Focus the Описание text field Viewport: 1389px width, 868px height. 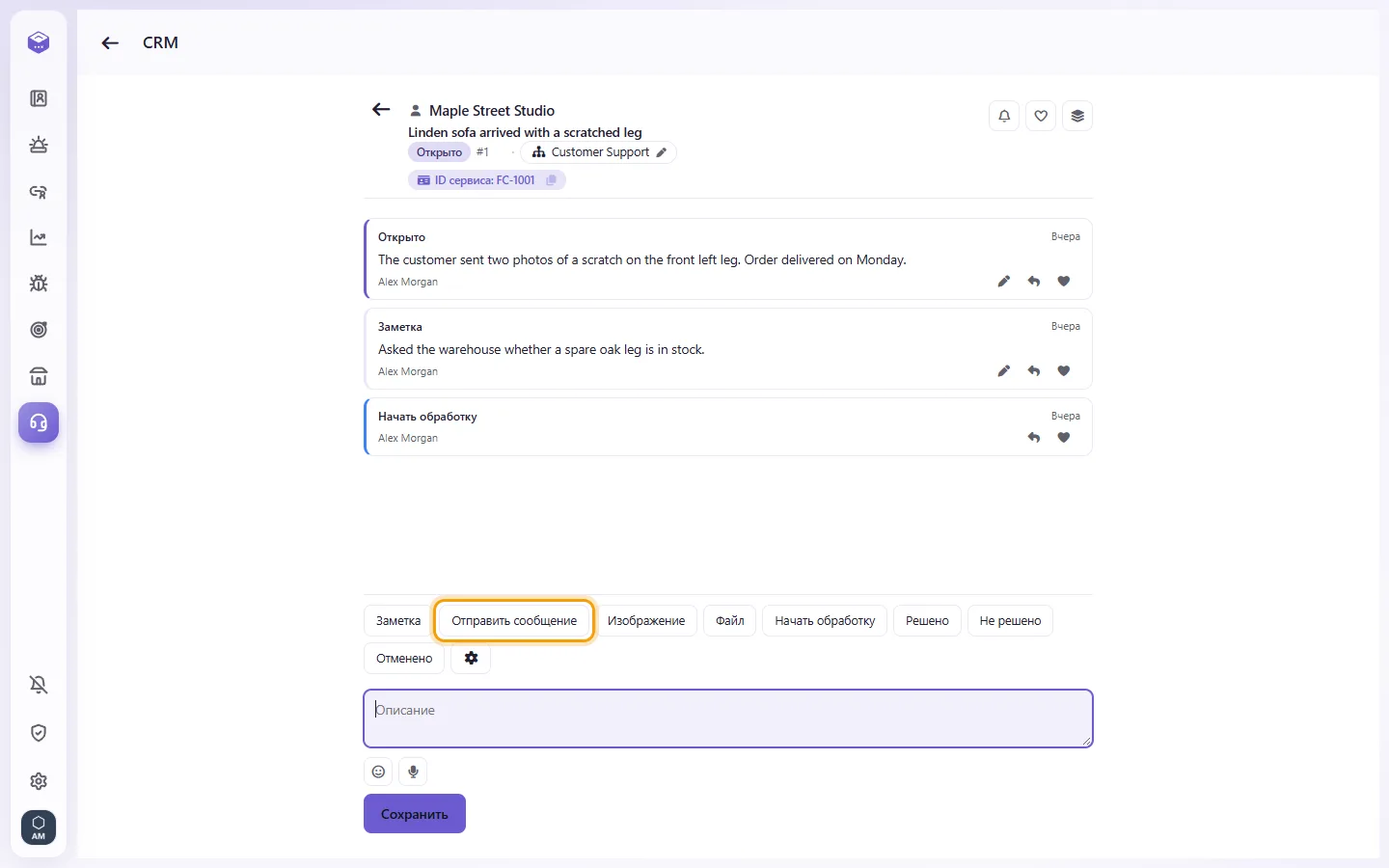[x=728, y=719]
